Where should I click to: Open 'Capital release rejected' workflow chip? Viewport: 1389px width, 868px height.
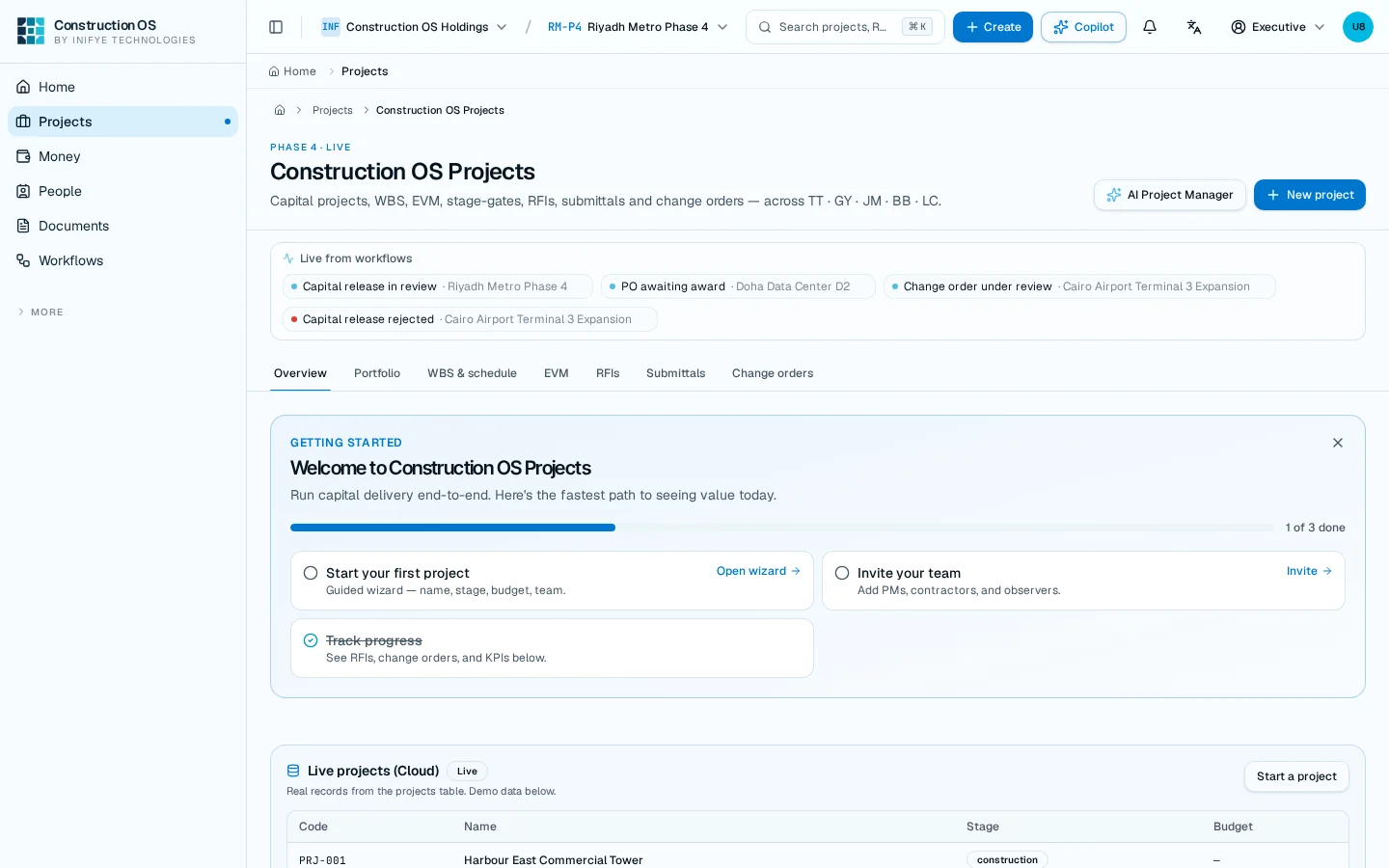point(470,319)
